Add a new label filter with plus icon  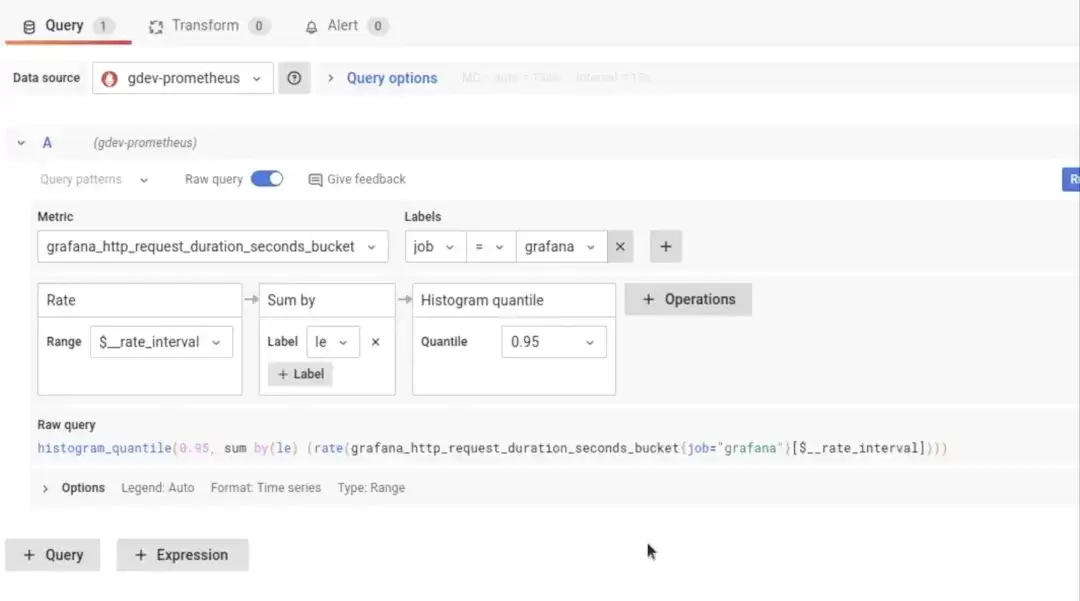tap(665, 246)
